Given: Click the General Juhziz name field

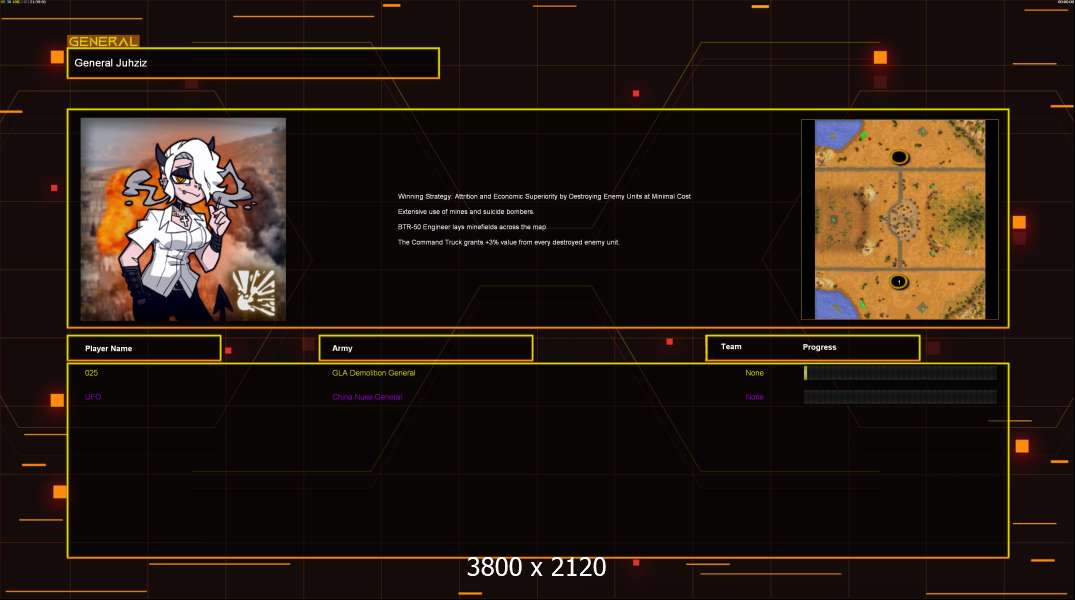Looking at the screenshot, I should tap(253, 63).
